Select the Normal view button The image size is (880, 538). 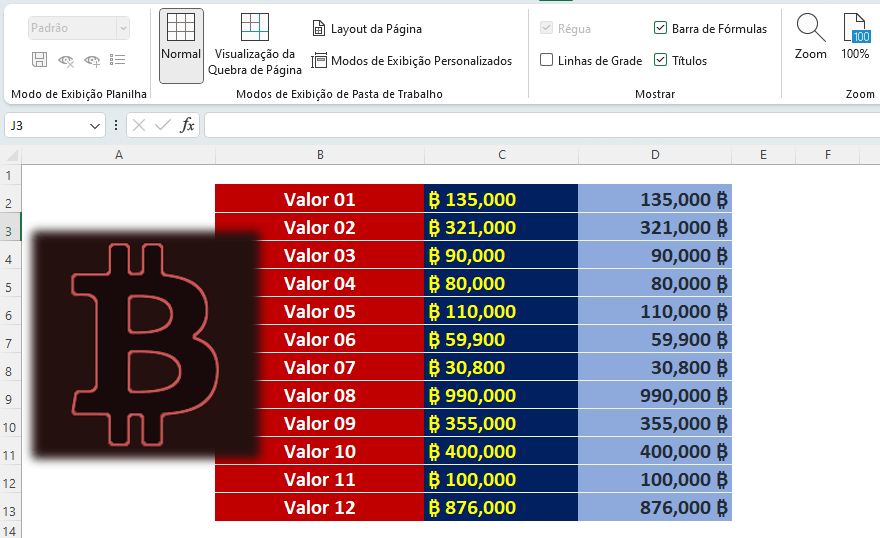coord(181,46)
